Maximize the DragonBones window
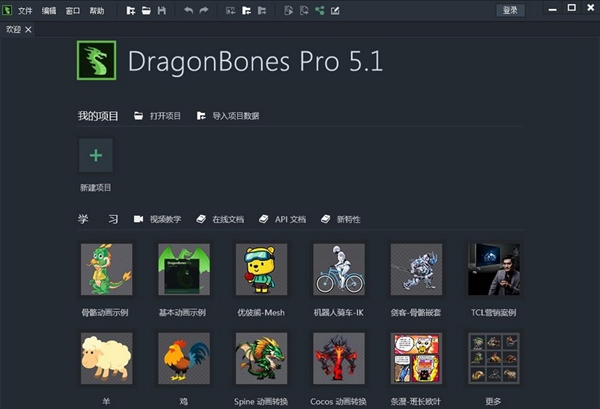600x409 pixels. click(x=572, y=8)
